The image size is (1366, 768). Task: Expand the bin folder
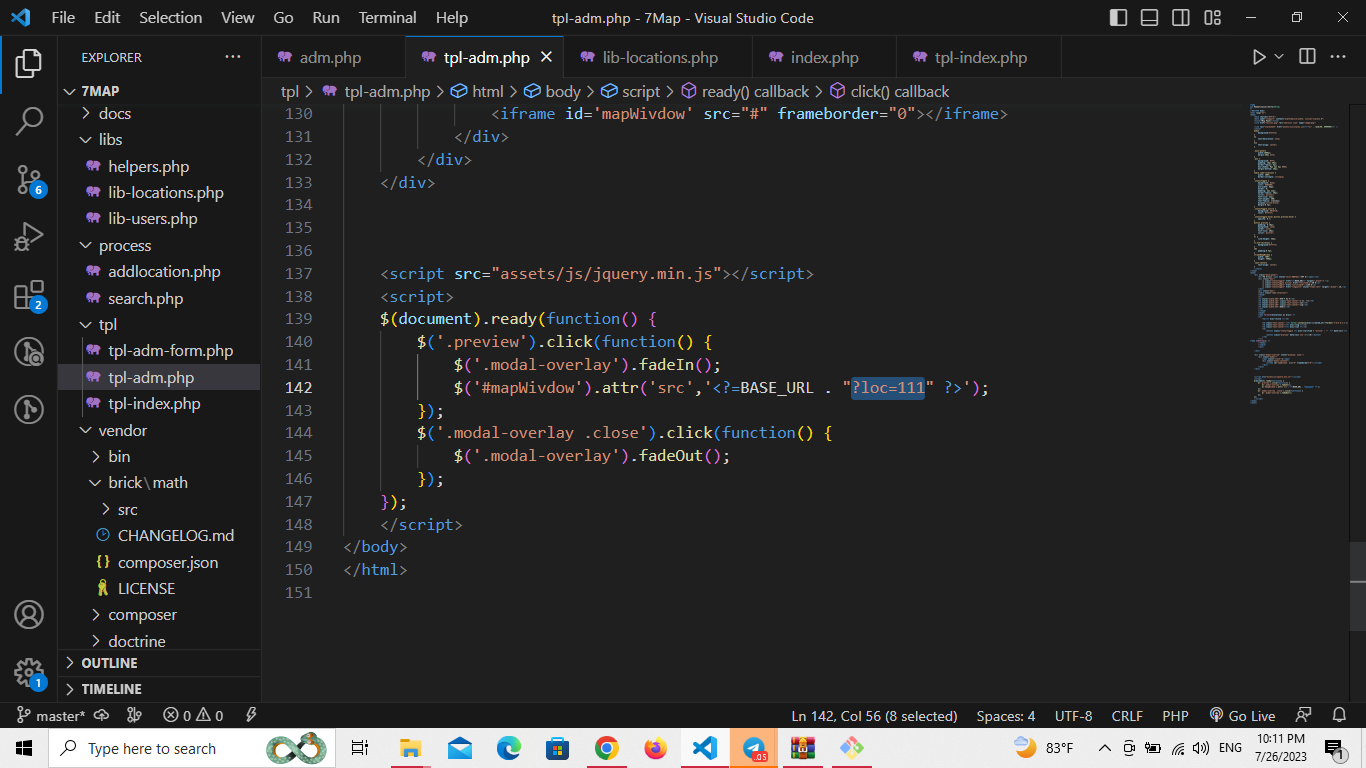click(160, 457)
